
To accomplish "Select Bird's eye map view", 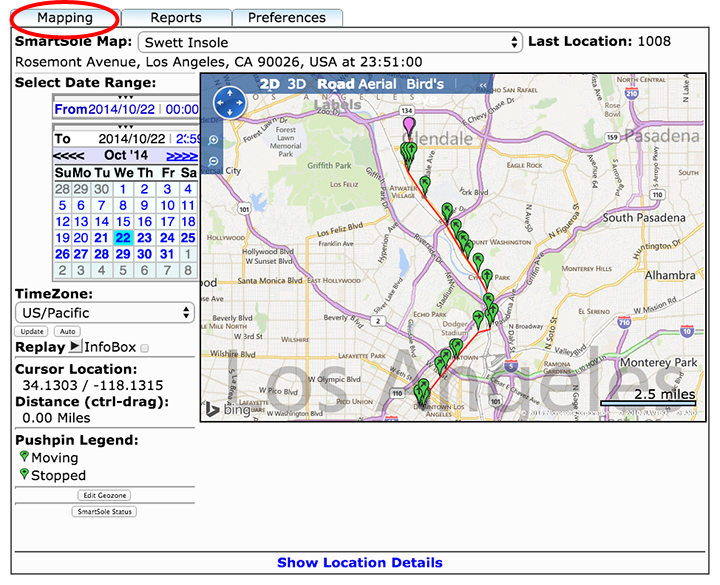I will point(425,84).
